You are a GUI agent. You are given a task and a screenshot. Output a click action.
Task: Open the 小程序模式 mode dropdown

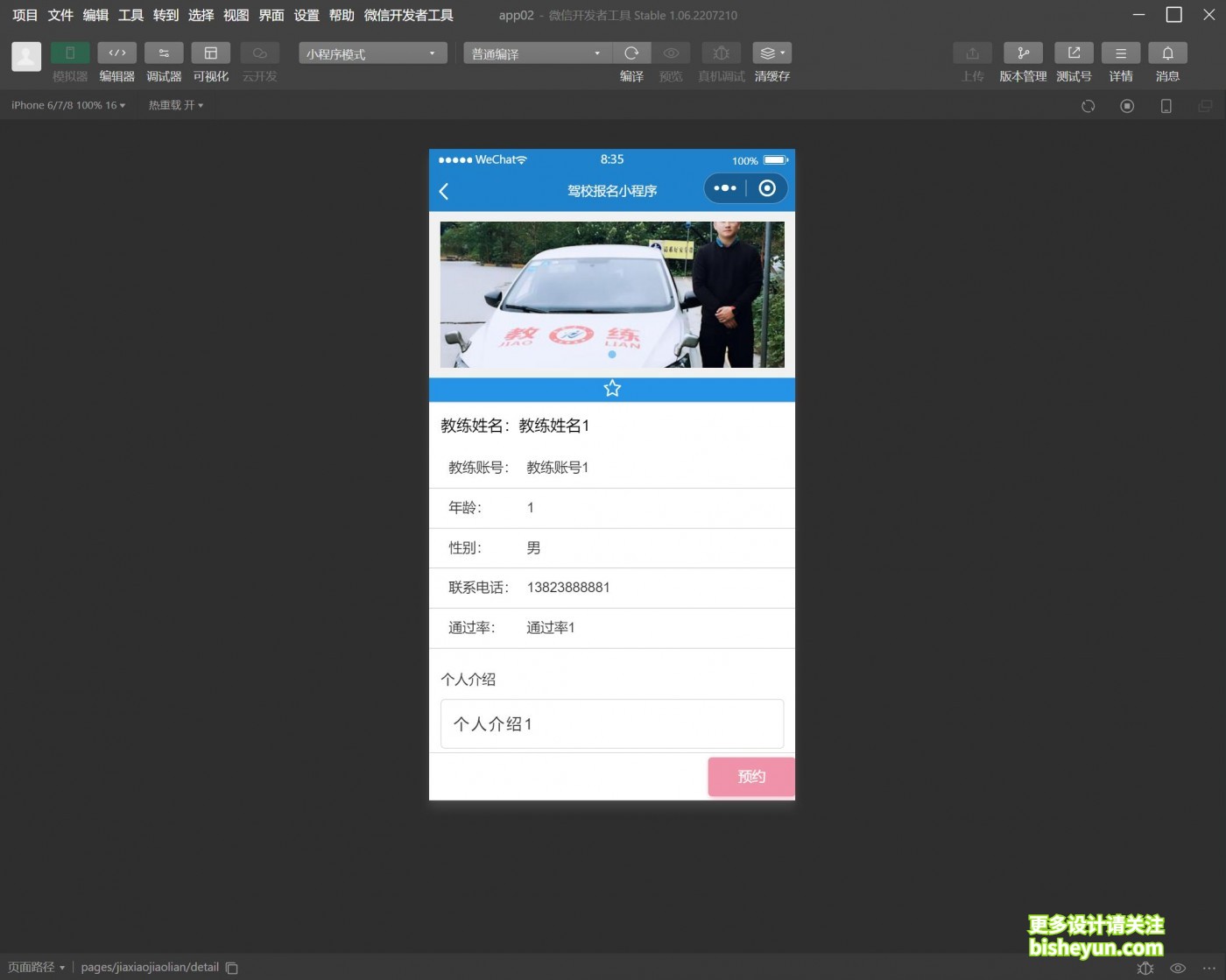pyautogui.click(x=373, y=53)
